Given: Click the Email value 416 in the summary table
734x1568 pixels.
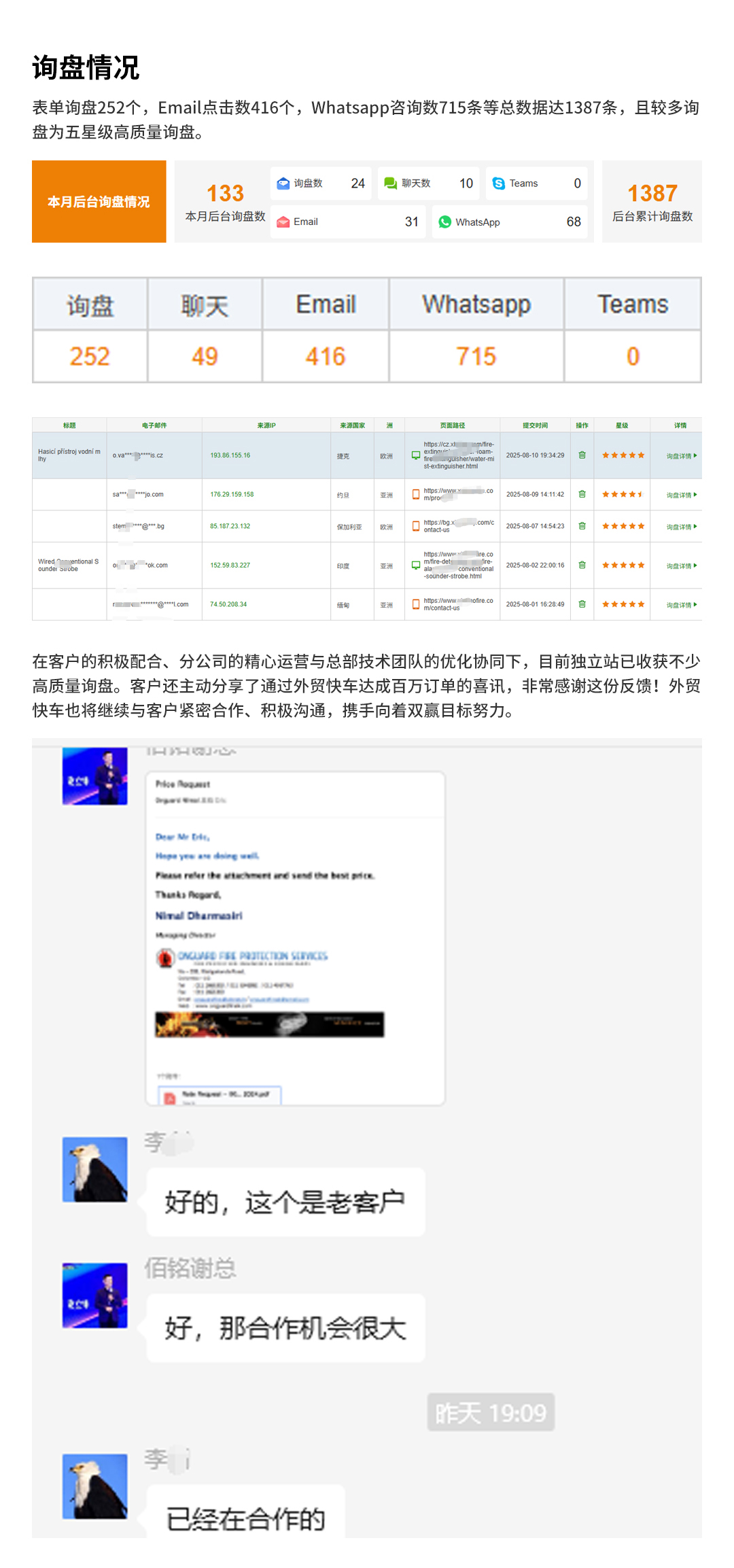Looking at the screenshot, I should click(326, 357).
